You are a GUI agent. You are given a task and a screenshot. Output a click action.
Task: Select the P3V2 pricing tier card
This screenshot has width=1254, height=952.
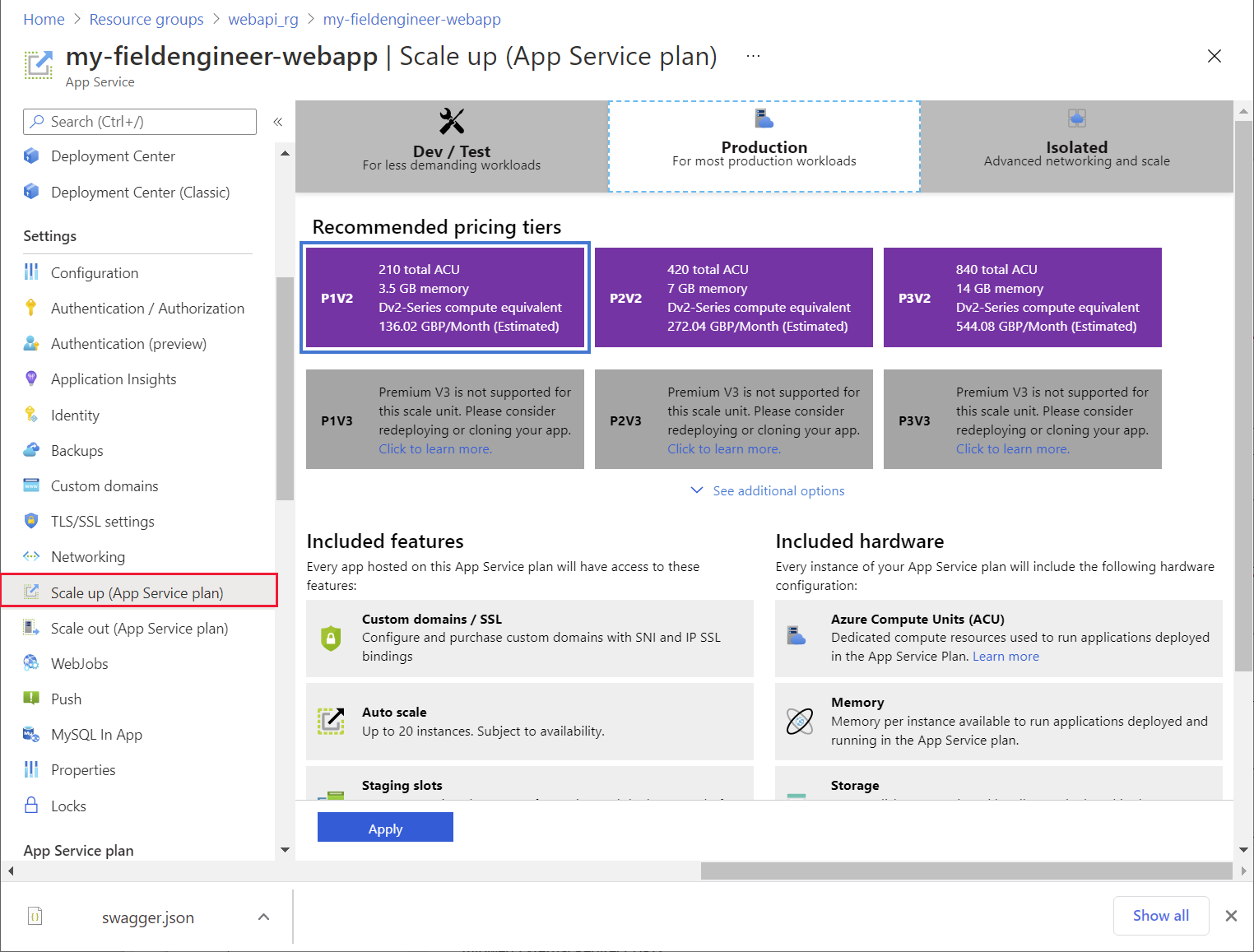1023,298
